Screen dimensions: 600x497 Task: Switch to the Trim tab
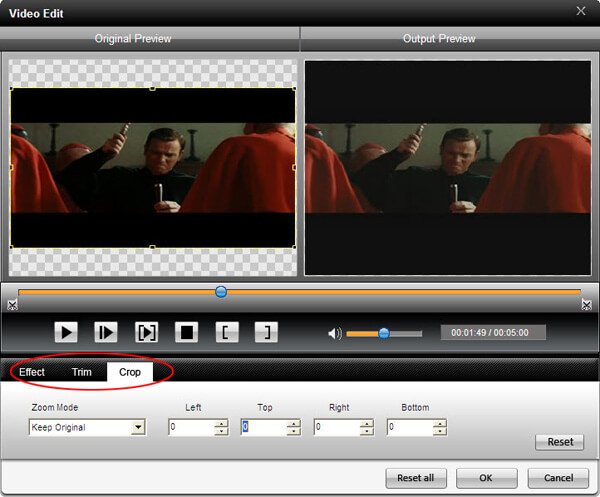[x=82, y=372]
